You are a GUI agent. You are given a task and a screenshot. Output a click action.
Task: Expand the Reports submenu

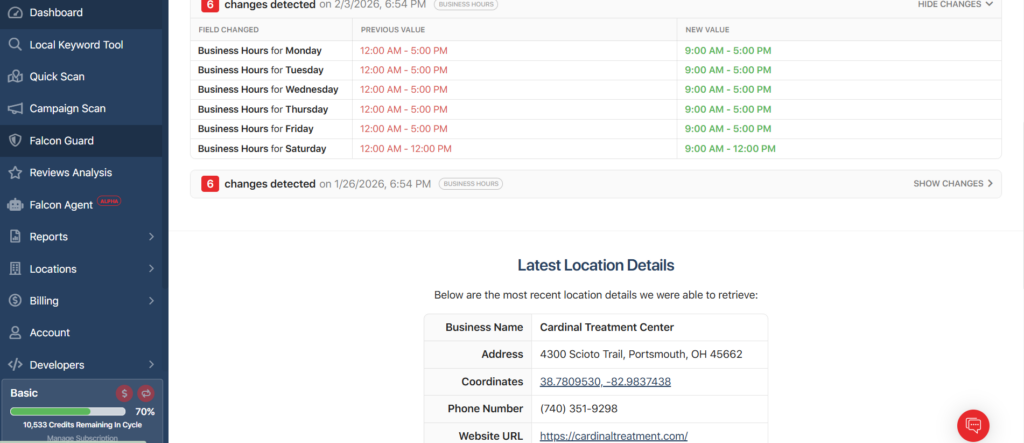pos(151,237)
